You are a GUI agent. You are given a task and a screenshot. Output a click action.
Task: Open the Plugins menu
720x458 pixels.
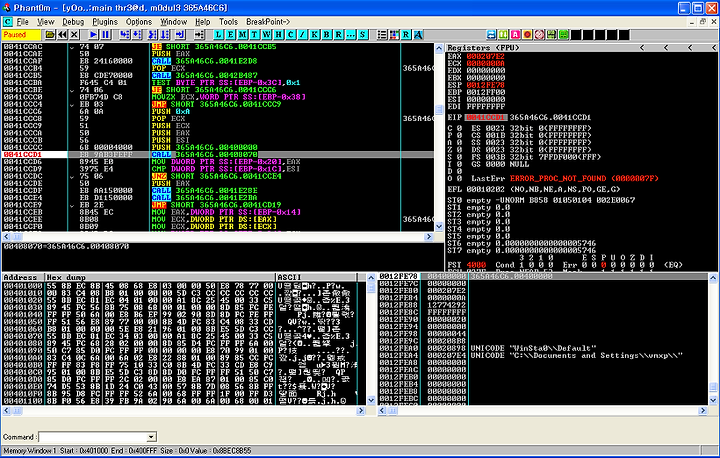105,22
